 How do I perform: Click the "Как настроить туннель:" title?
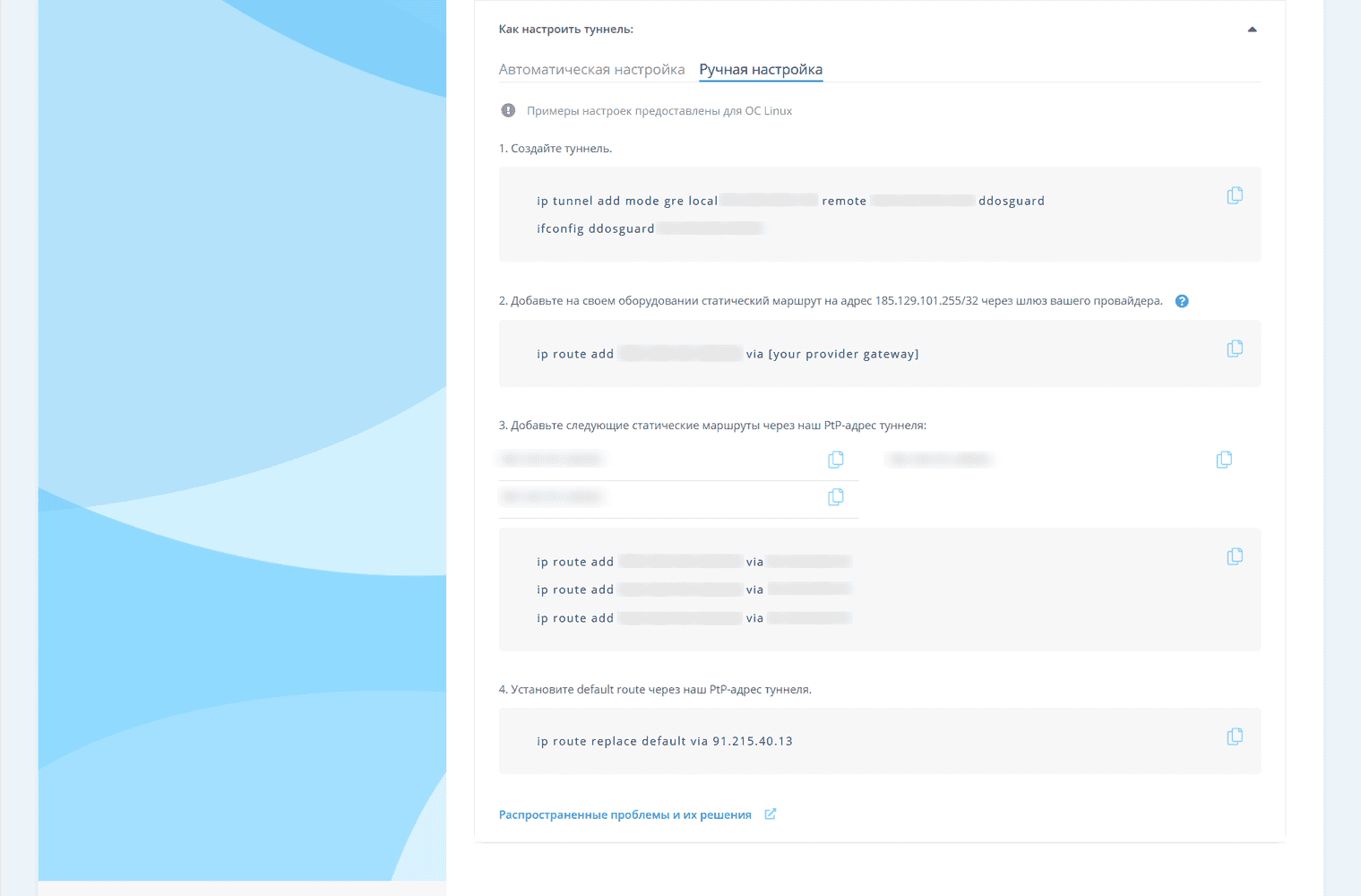[x=566, y=30]
